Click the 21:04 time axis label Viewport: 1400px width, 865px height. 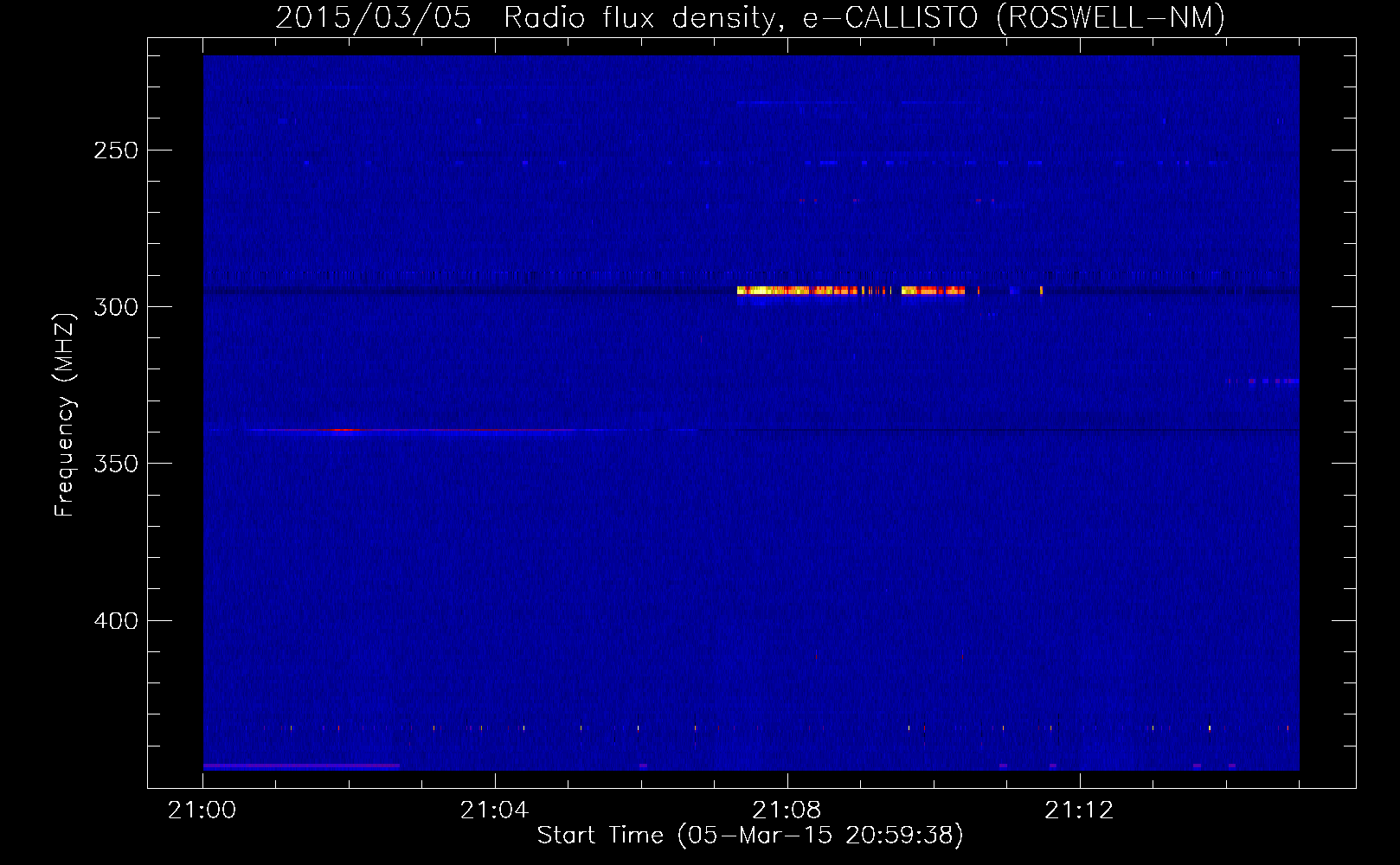494,811
